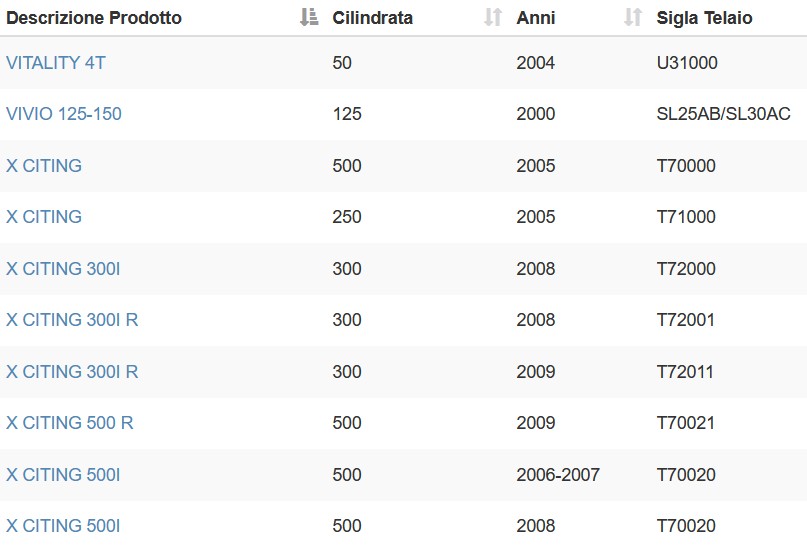807x547 pixels.
Task: Sort table by Anni header text
Action: 536,18
